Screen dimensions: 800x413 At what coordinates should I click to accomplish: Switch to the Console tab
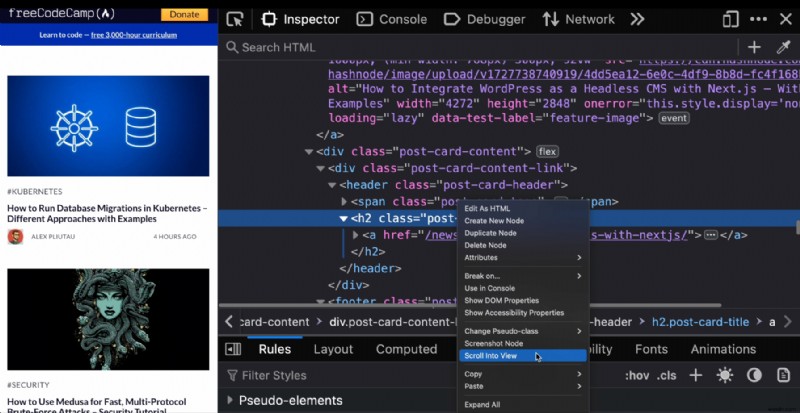391,19
